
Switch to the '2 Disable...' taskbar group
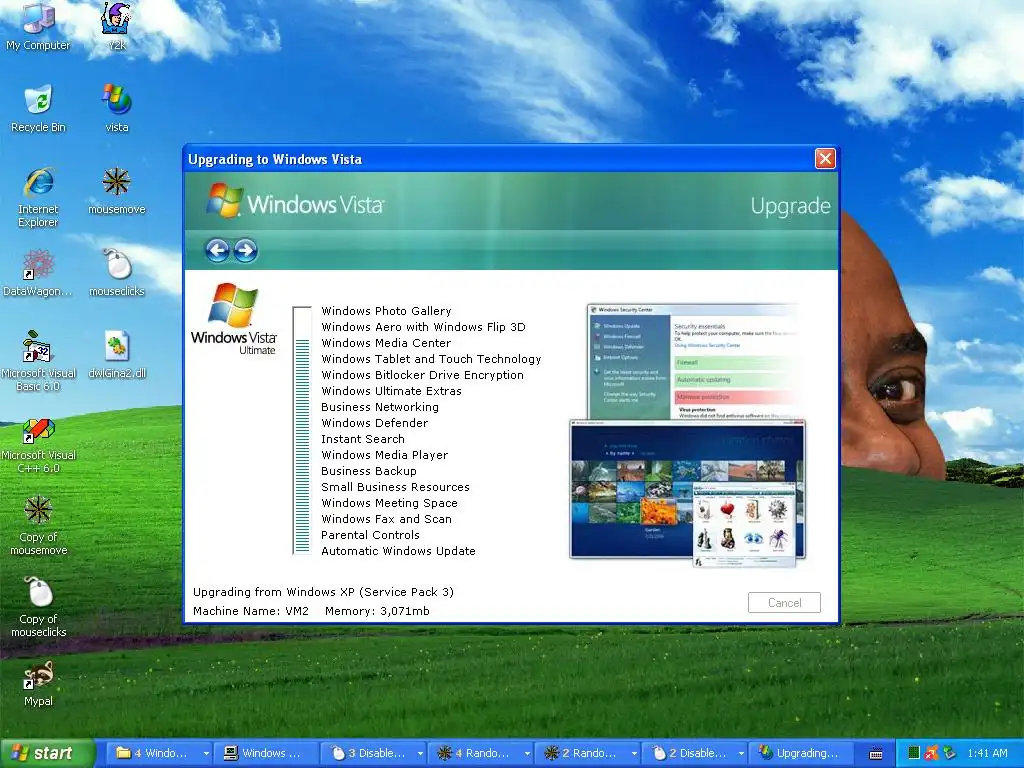[x=690, y=753]
